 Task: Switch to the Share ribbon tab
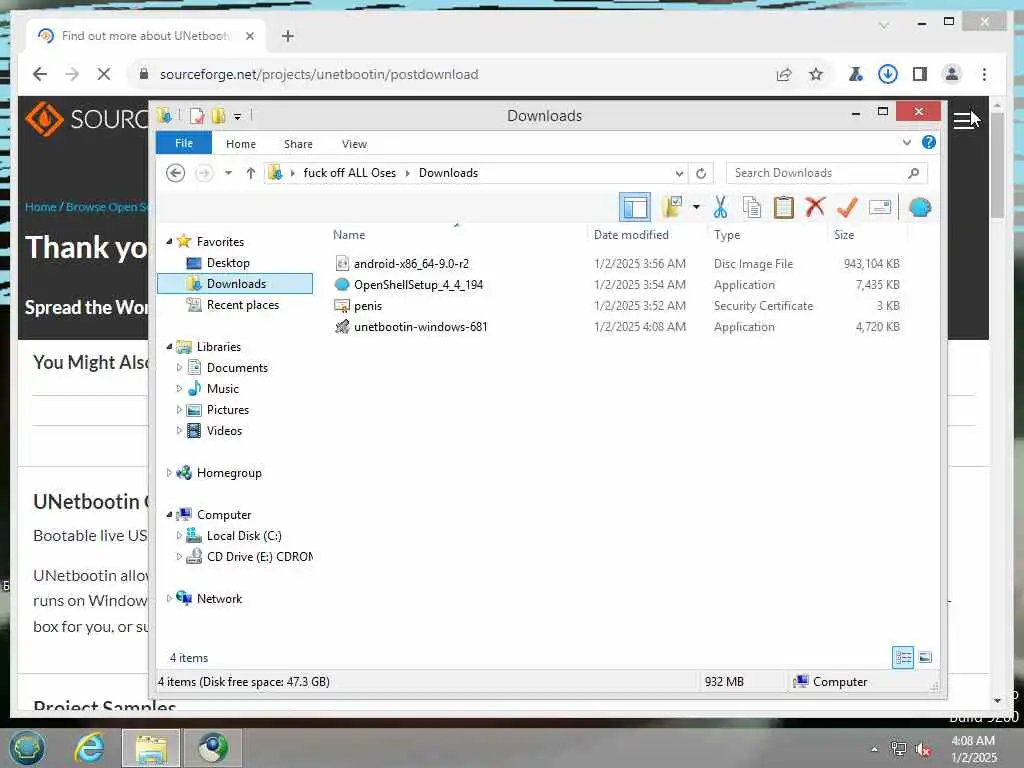(x=298, y=144)
